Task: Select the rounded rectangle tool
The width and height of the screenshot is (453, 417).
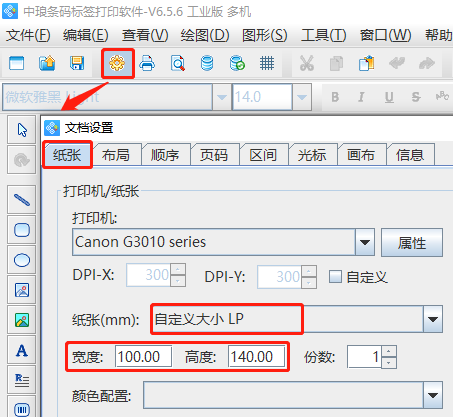Action: click(22, 230)
